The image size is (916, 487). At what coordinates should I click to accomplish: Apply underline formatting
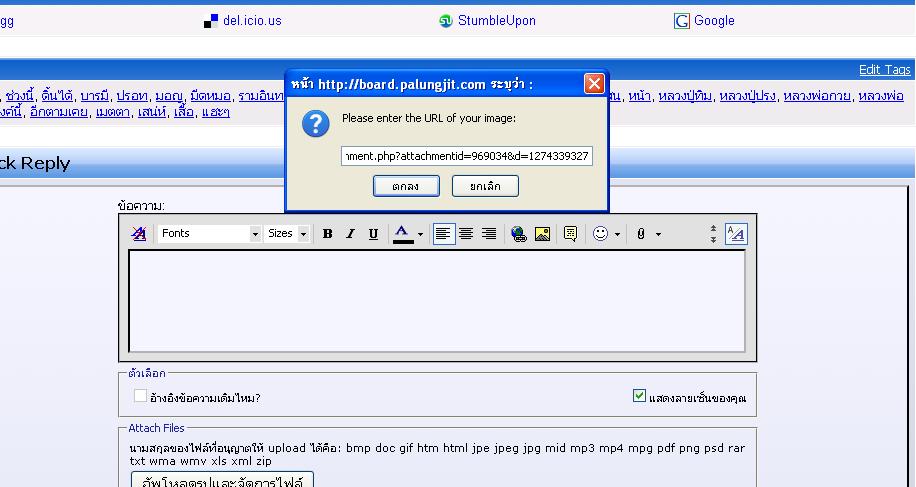373,234
